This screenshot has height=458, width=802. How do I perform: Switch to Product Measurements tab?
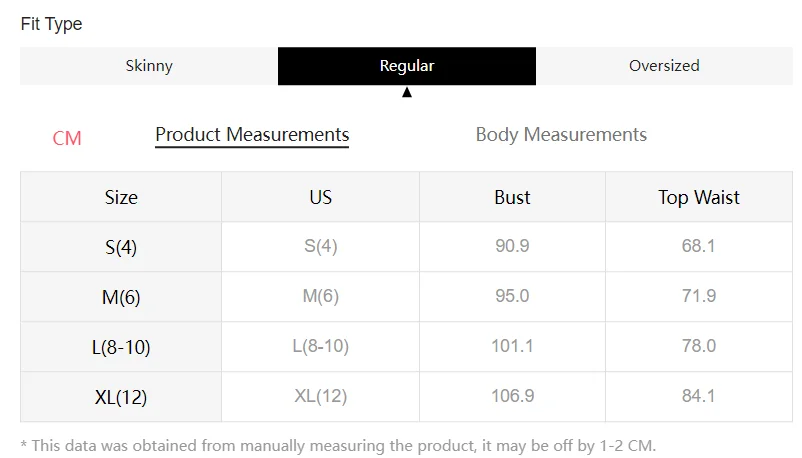coord(252,135)
